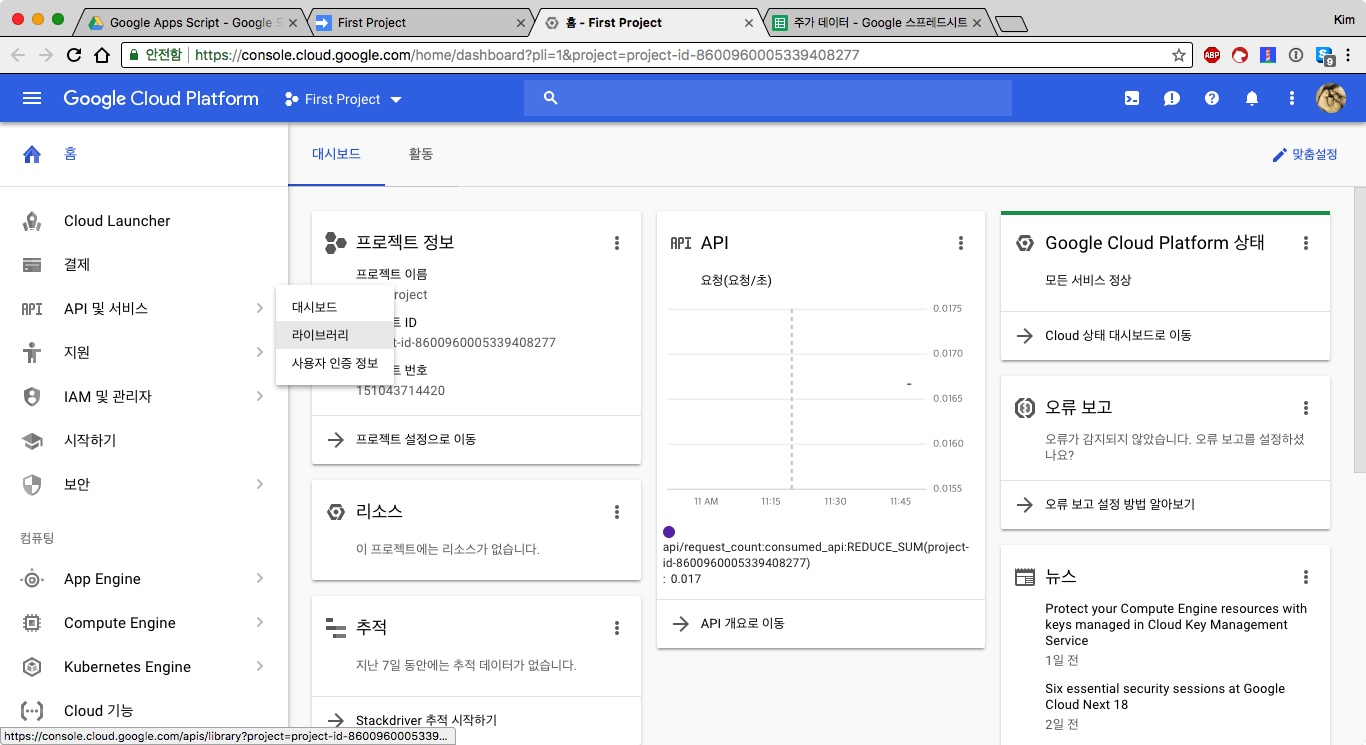Open the API 개요로 이동 link
1366x745 pixels.
(x=742, y=623)
